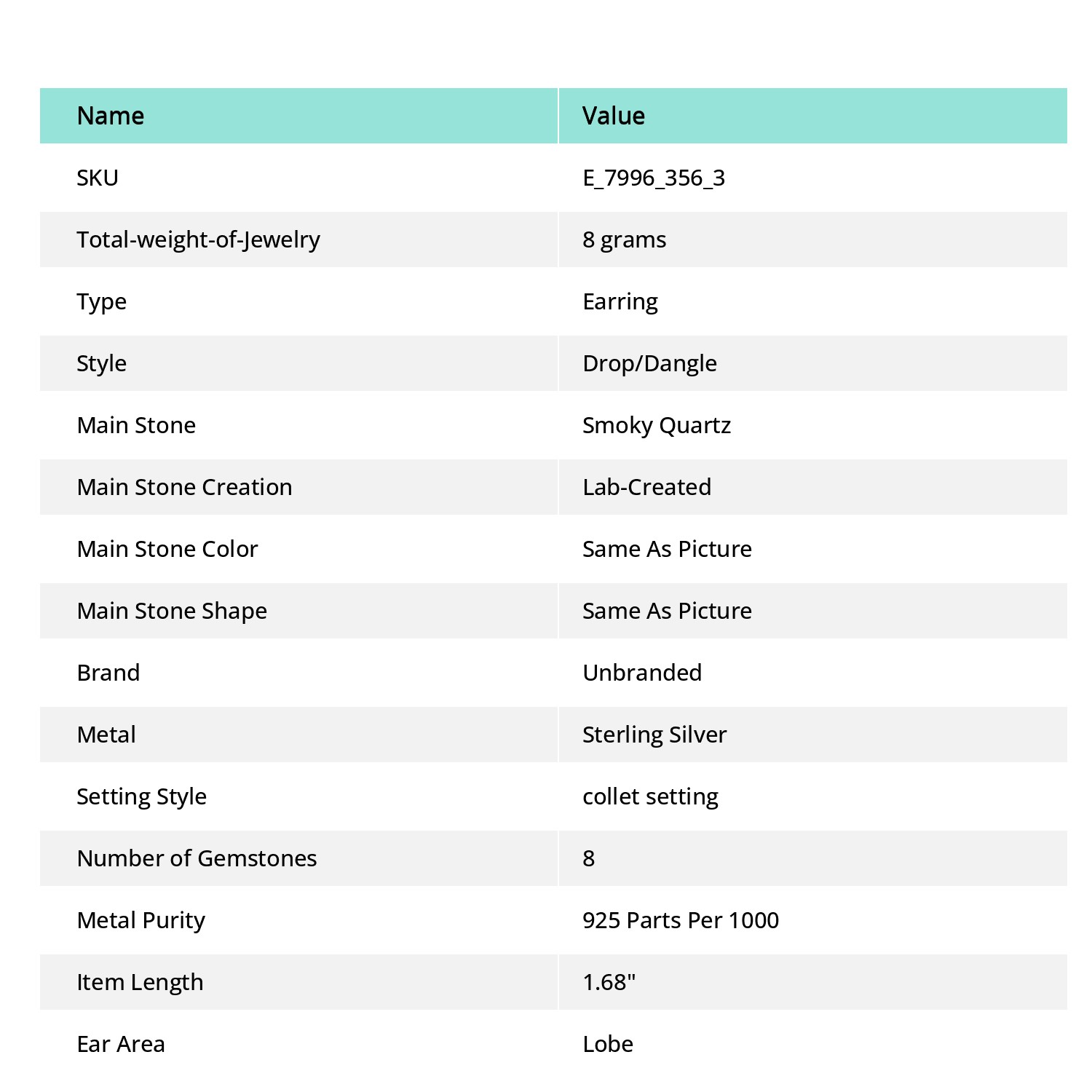
Task: Click the Sterling Silver metal value
Action: [x=654, y=735]
